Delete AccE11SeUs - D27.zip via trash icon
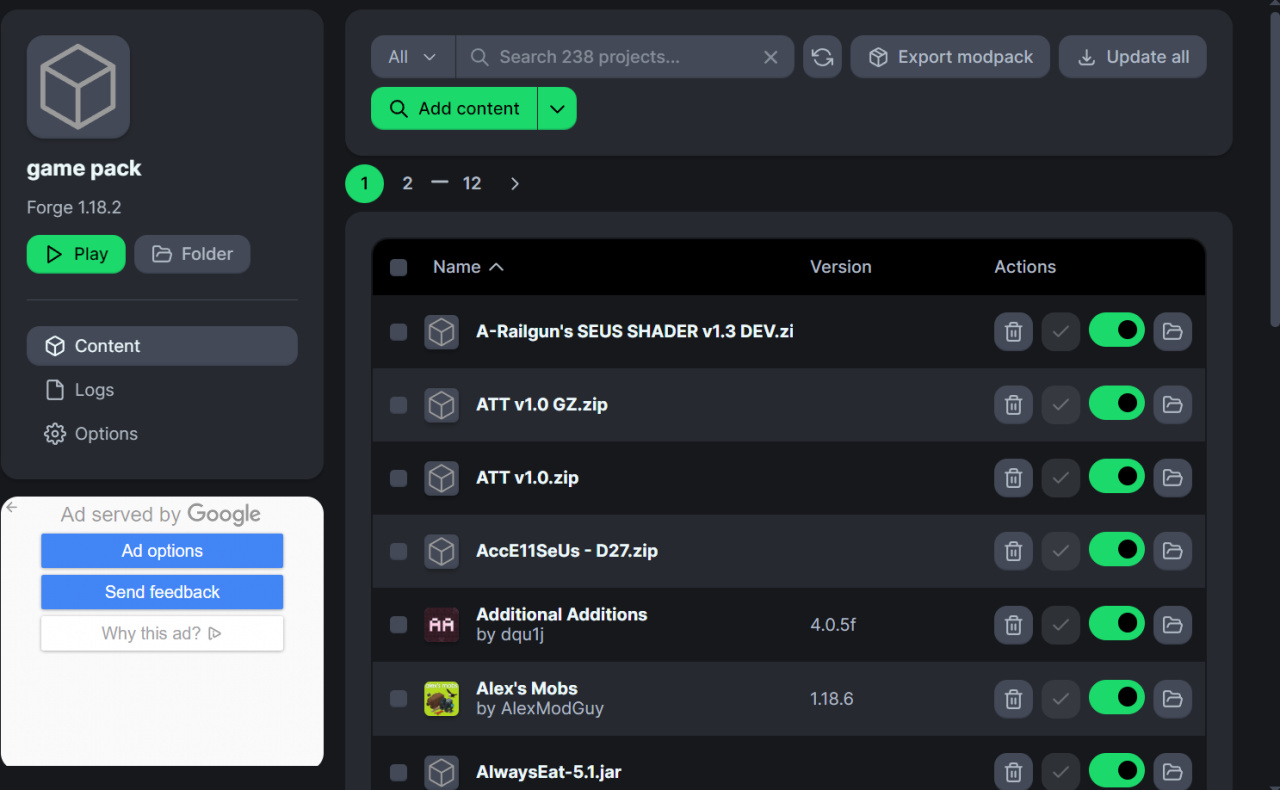The image size is (1280, 790). pos(1013,551)
